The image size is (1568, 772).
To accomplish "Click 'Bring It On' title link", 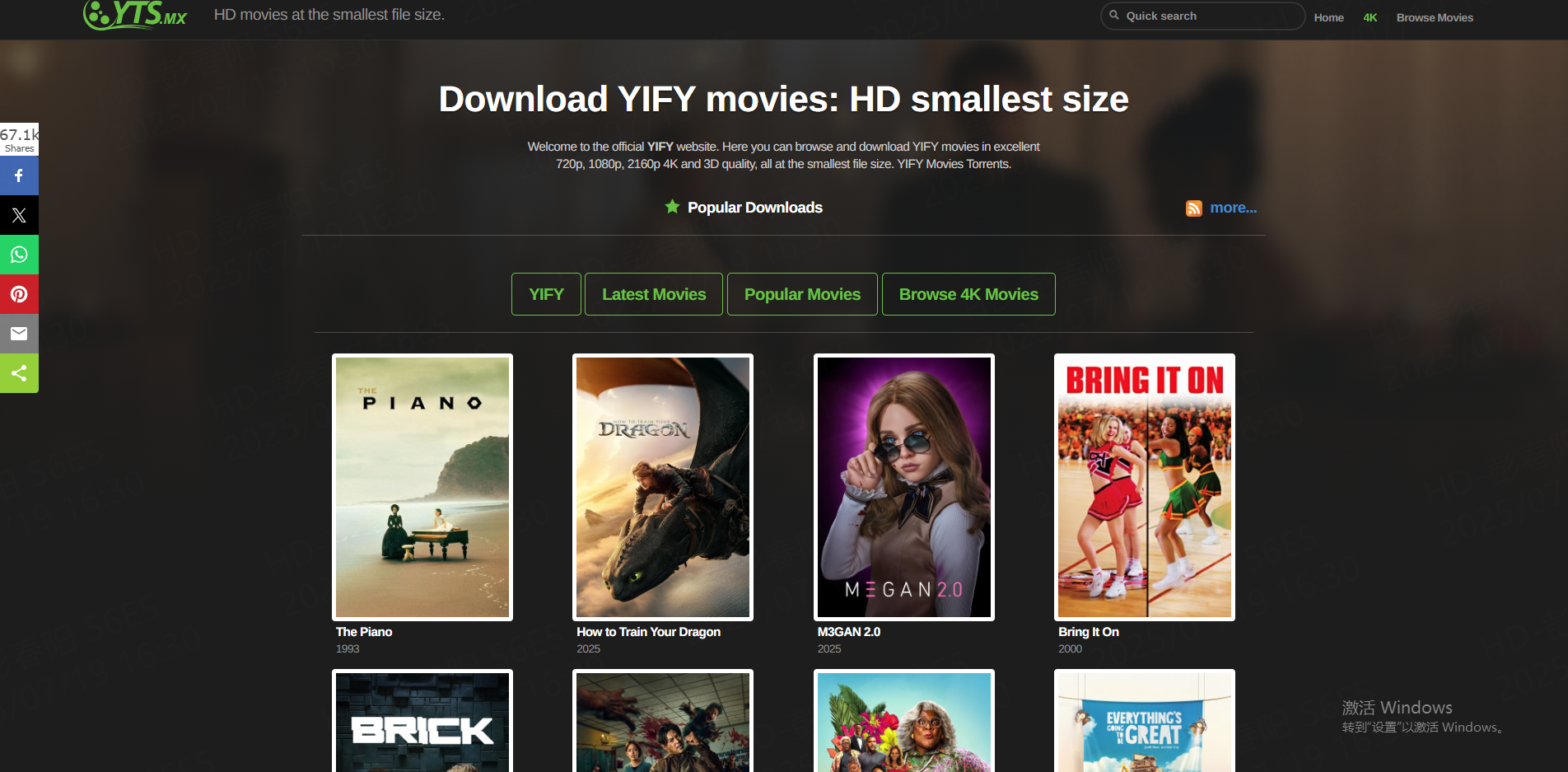I will tap(1089, 632).
